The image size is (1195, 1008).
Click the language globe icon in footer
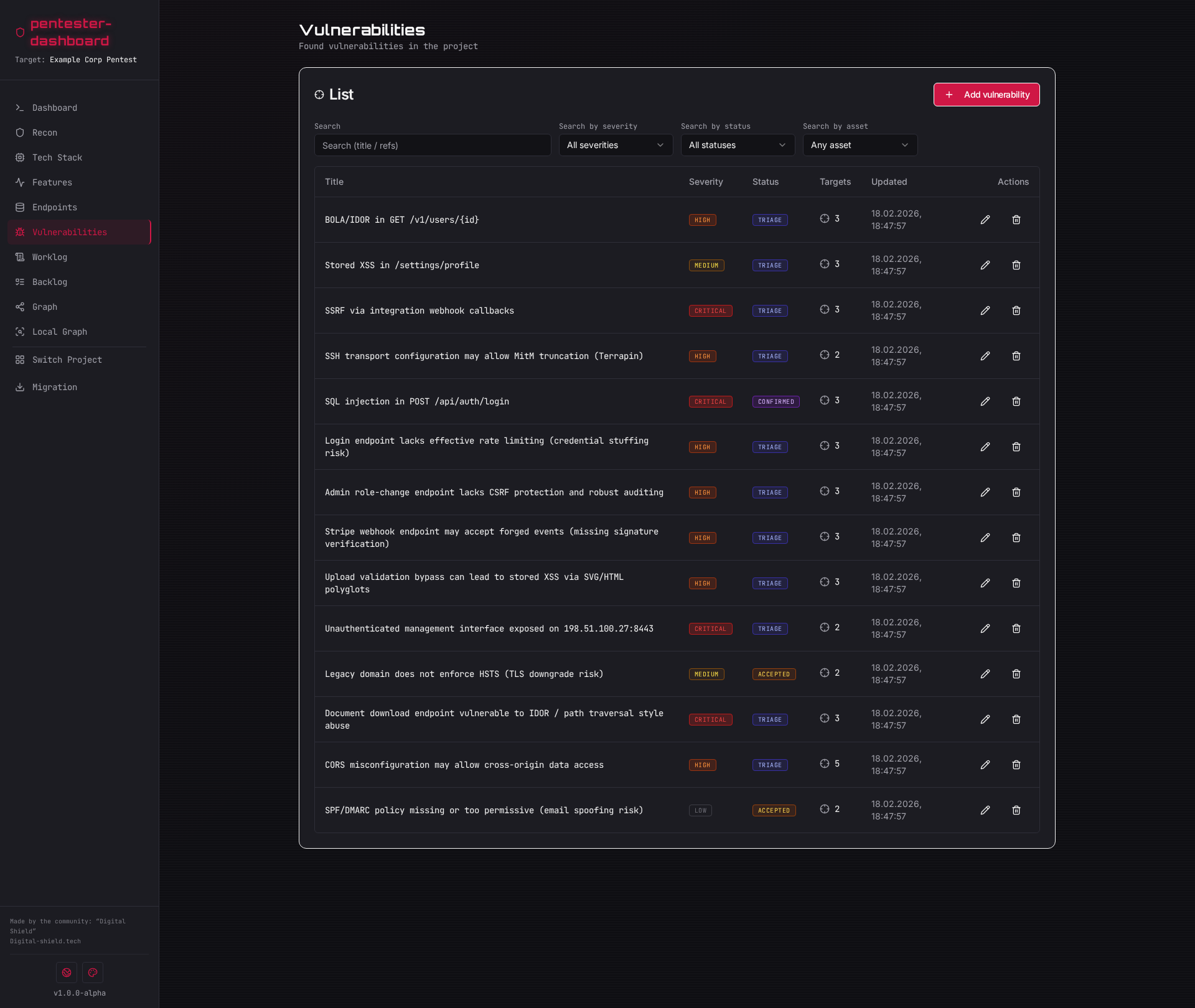click(67, 972)
